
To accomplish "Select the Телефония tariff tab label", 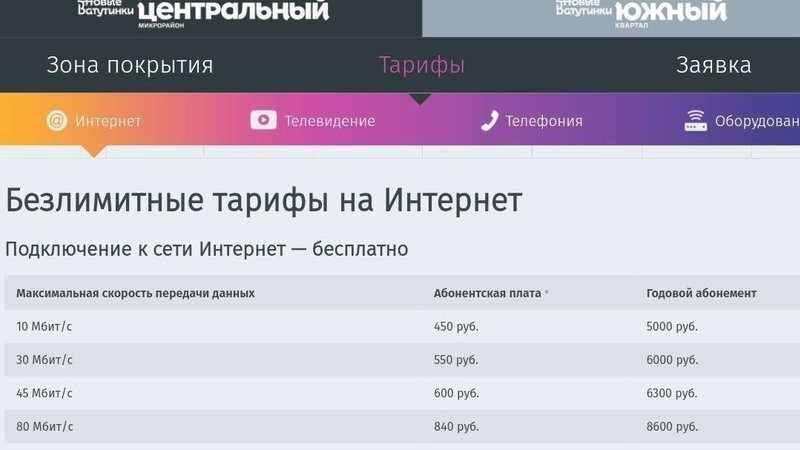I will [x=544, y=121].
